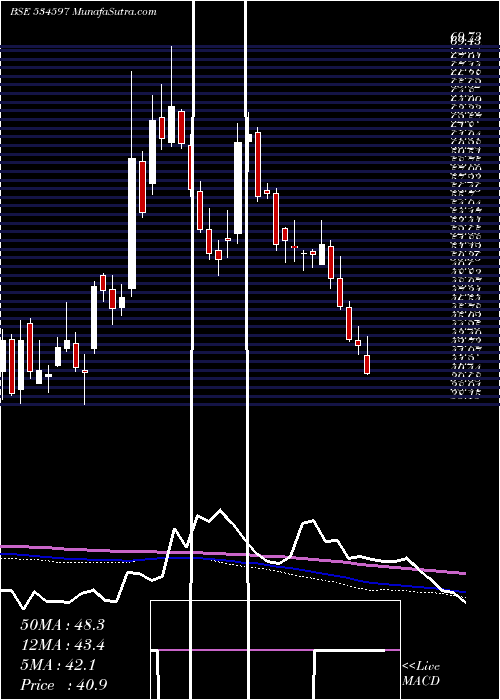Click the top price label 69.73

coord(466,35)
